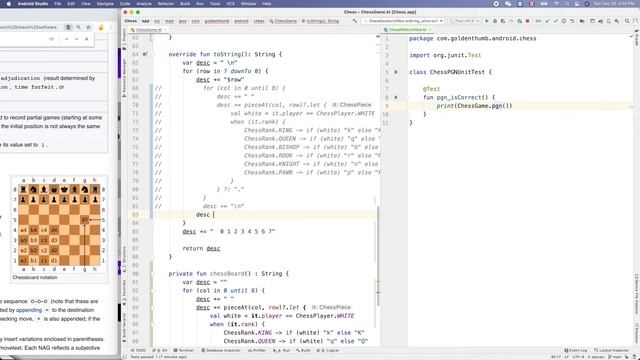Click chessboard notation image in browser
Screen dimensions: 640x360
[x=59, y=225]
